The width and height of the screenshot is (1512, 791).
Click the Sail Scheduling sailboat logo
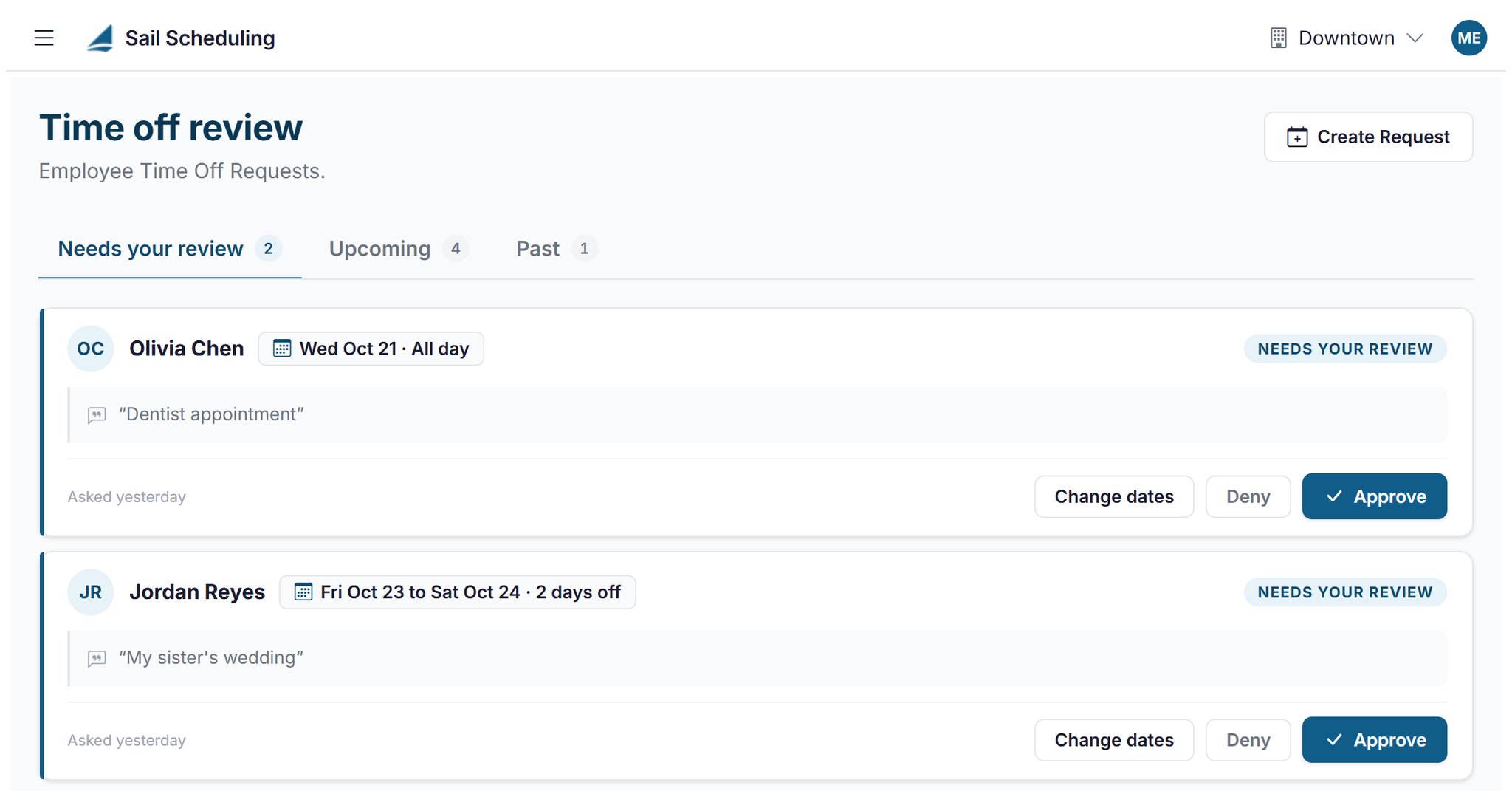(x=100, y=38)
